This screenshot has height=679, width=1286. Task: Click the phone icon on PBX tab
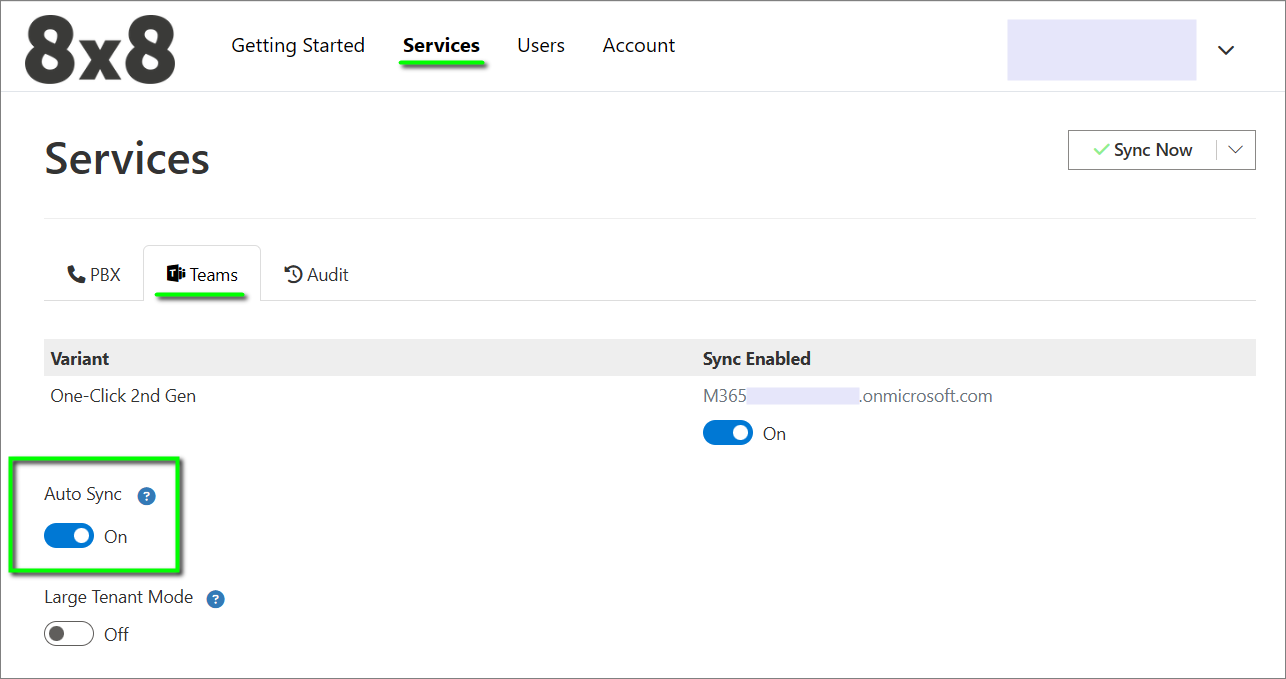[76, 274]
